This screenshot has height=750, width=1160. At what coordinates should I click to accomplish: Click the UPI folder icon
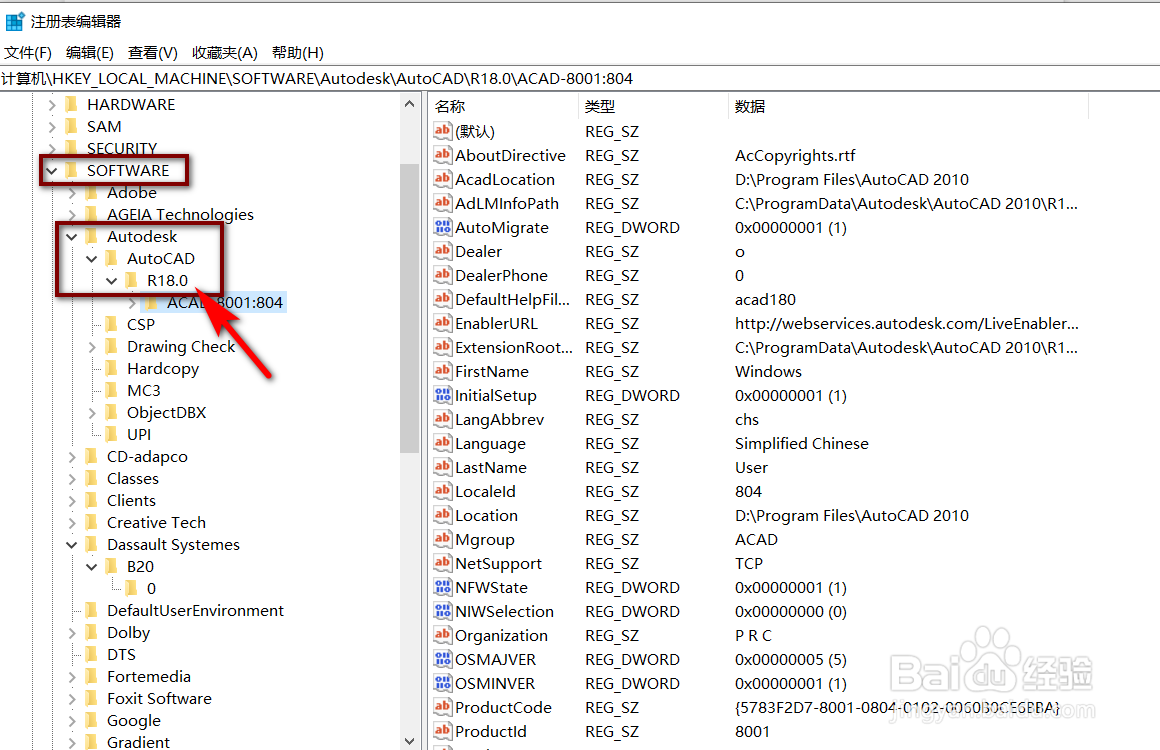tap(112, 434)
